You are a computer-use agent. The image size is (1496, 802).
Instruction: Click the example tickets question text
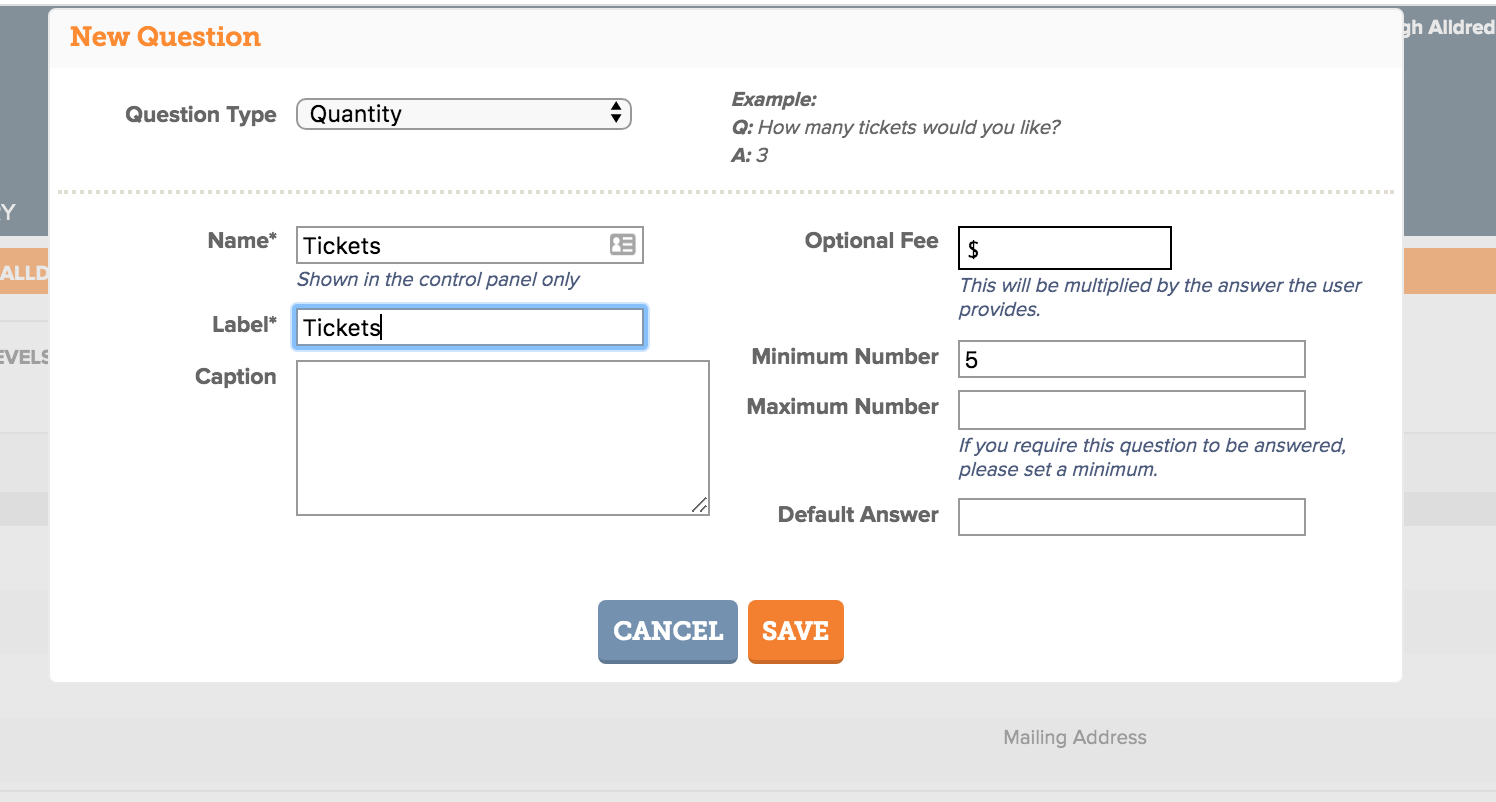pyautogui.click(x=909, y=128)
